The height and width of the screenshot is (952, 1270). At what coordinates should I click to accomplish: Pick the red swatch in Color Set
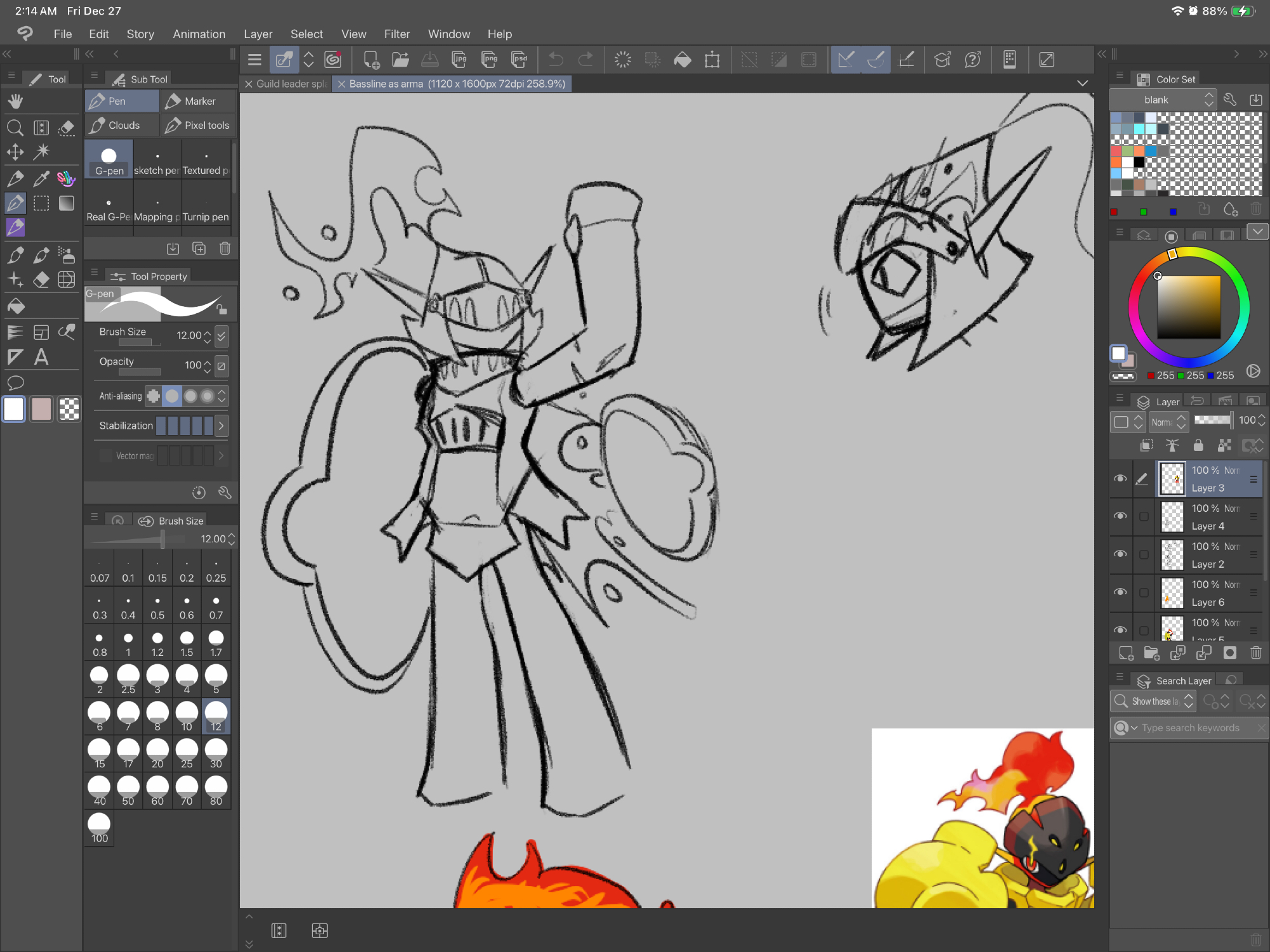[1116, 151]
